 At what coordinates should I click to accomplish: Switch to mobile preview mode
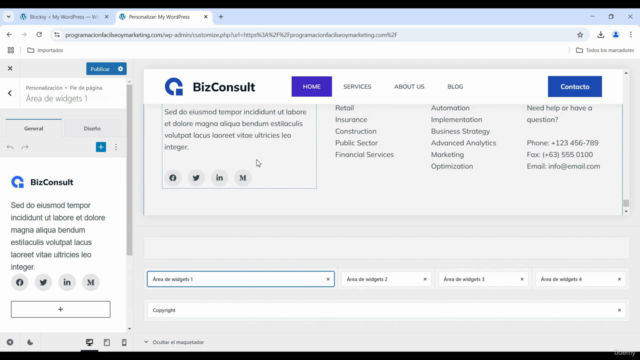pyautogui.click(x=124, y=342)
